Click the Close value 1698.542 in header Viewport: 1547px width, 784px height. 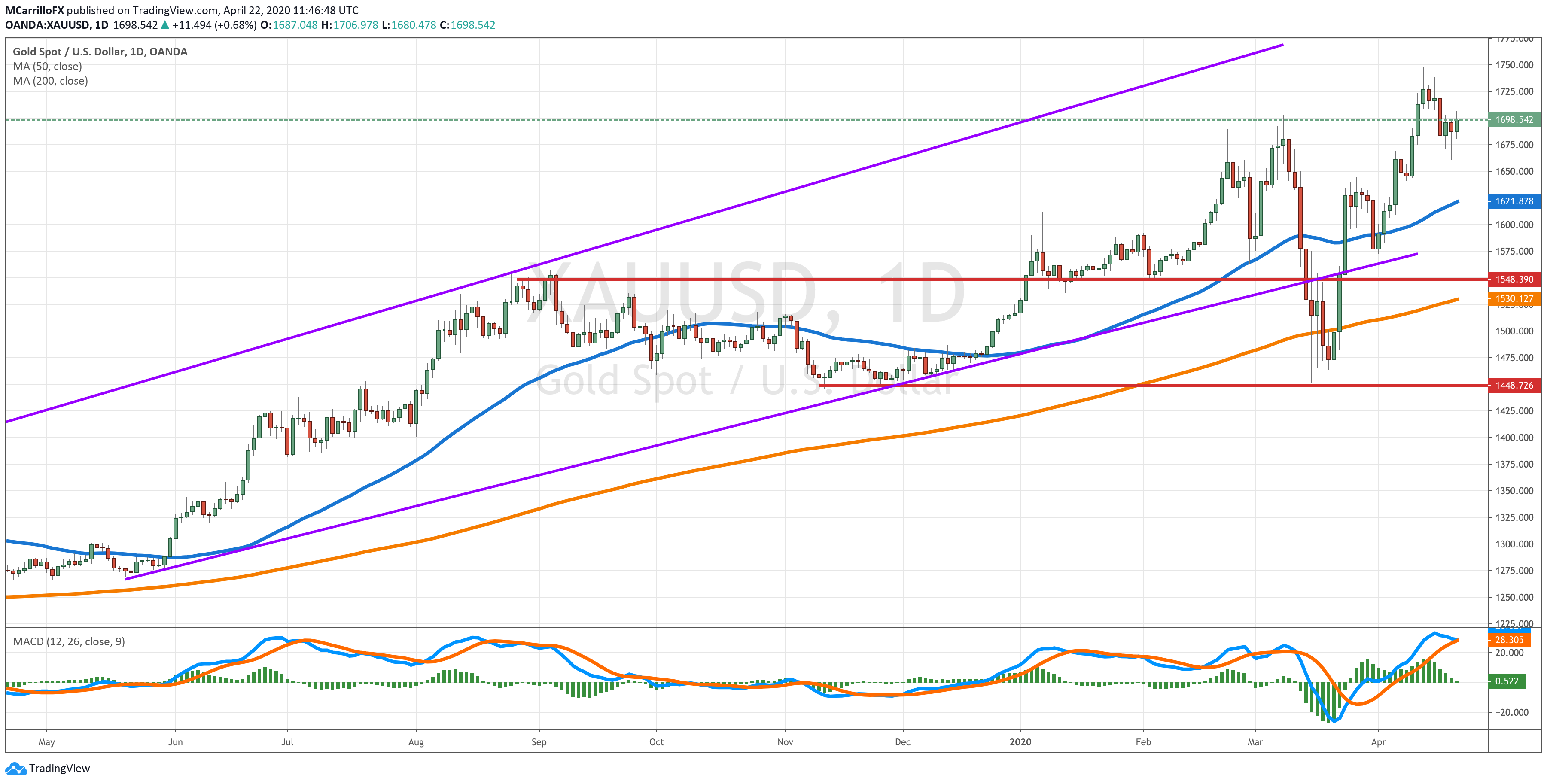coord(472,25)
